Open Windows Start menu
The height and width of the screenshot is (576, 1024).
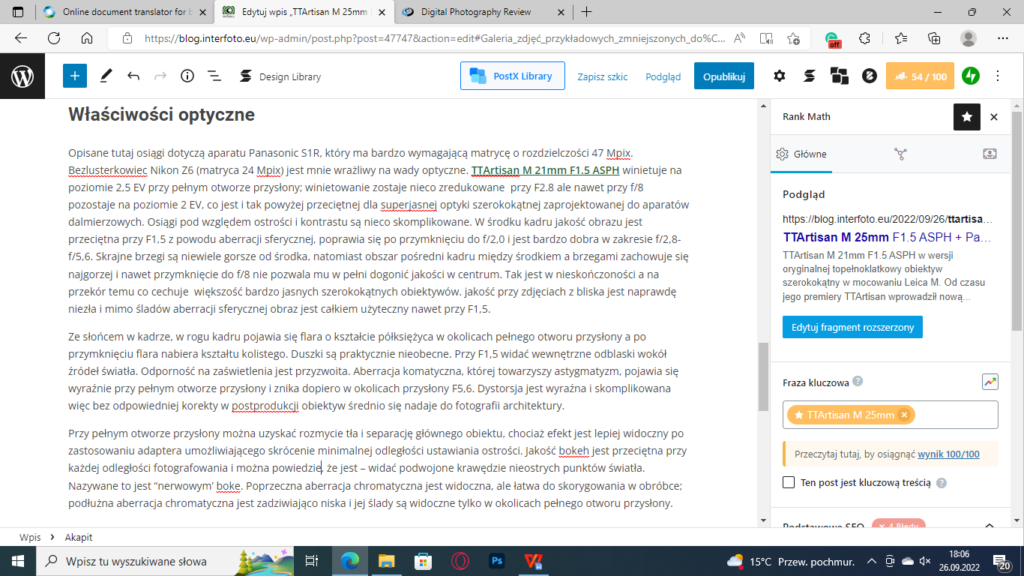click(18, 561)
